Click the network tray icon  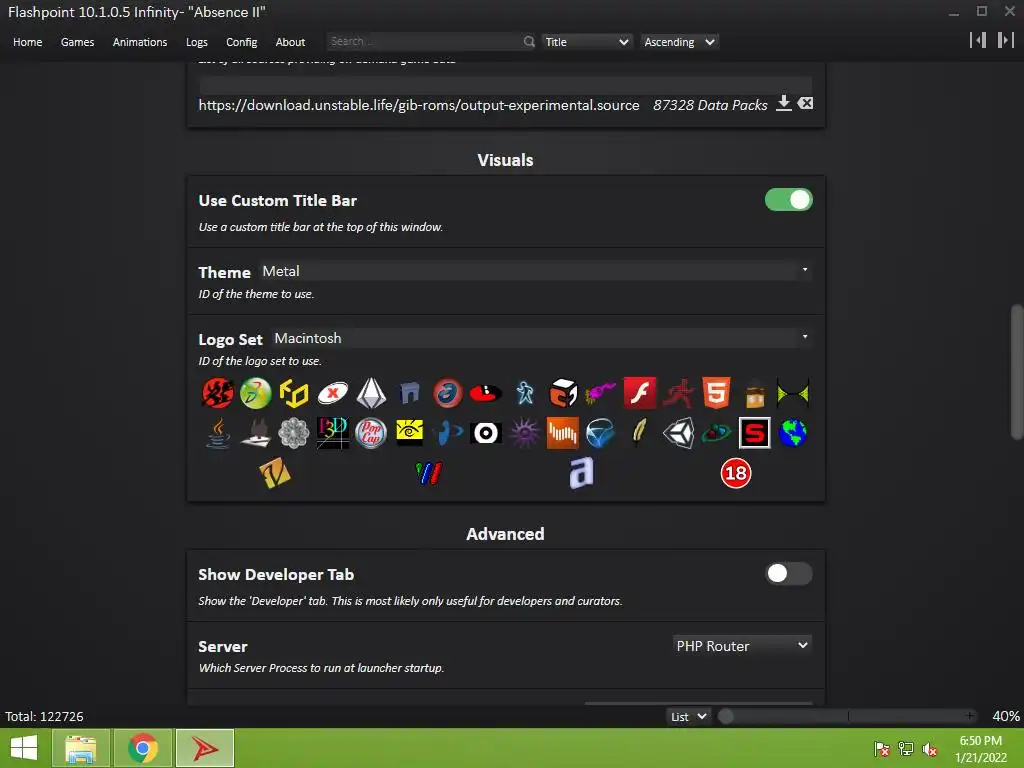point(906,749)
